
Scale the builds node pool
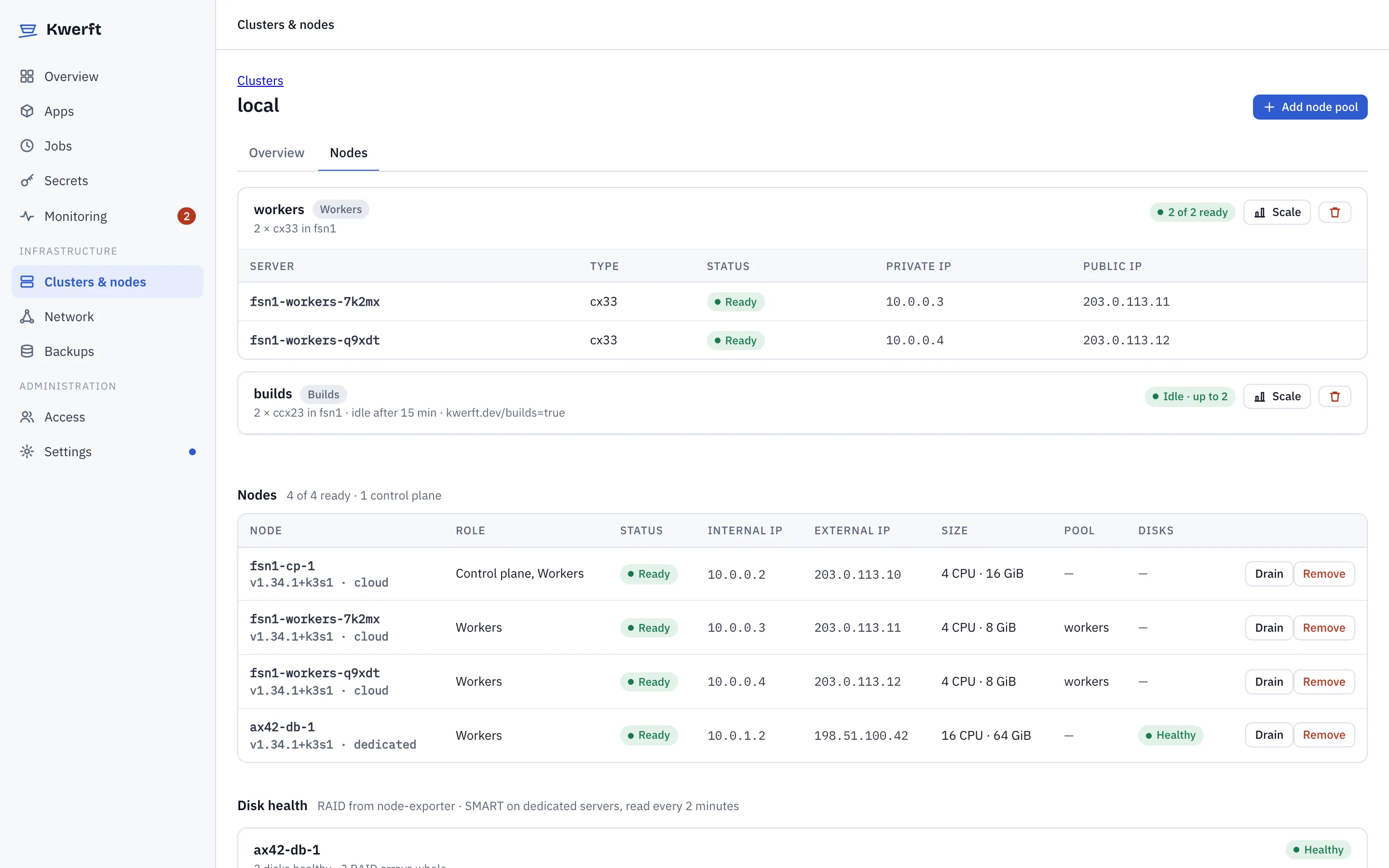coord(1277,397)
